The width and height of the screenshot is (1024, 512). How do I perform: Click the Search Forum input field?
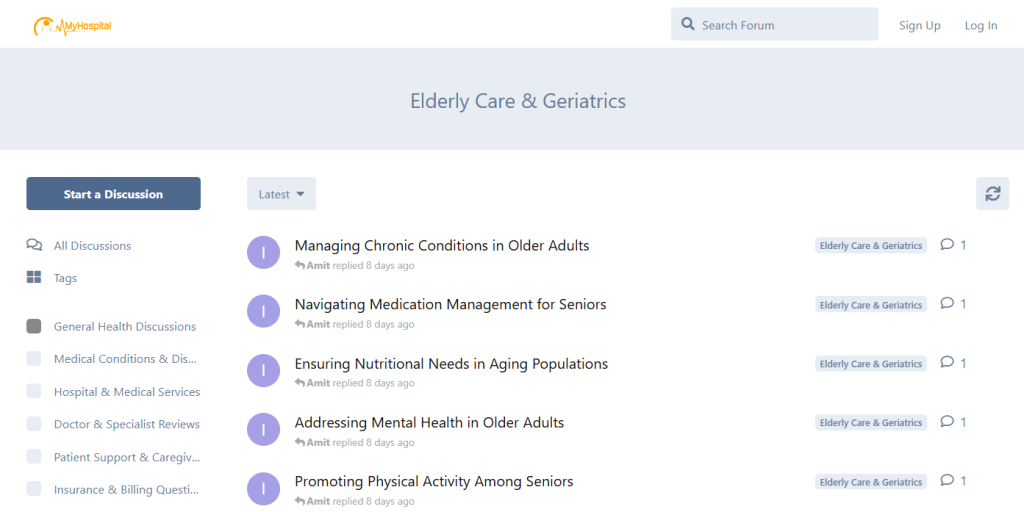coord(775,24)
